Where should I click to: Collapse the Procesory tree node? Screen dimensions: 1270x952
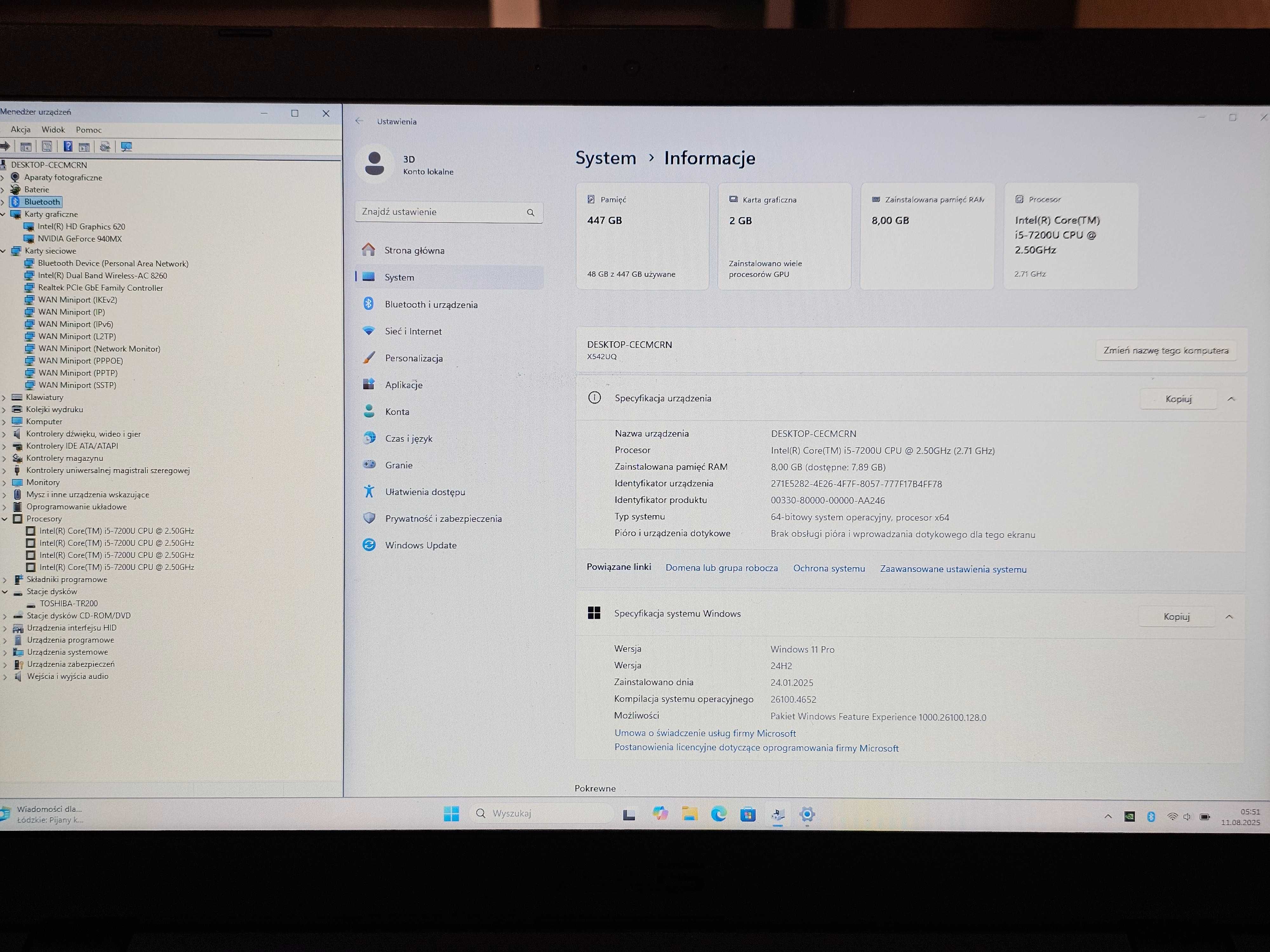tap(4, 519)
